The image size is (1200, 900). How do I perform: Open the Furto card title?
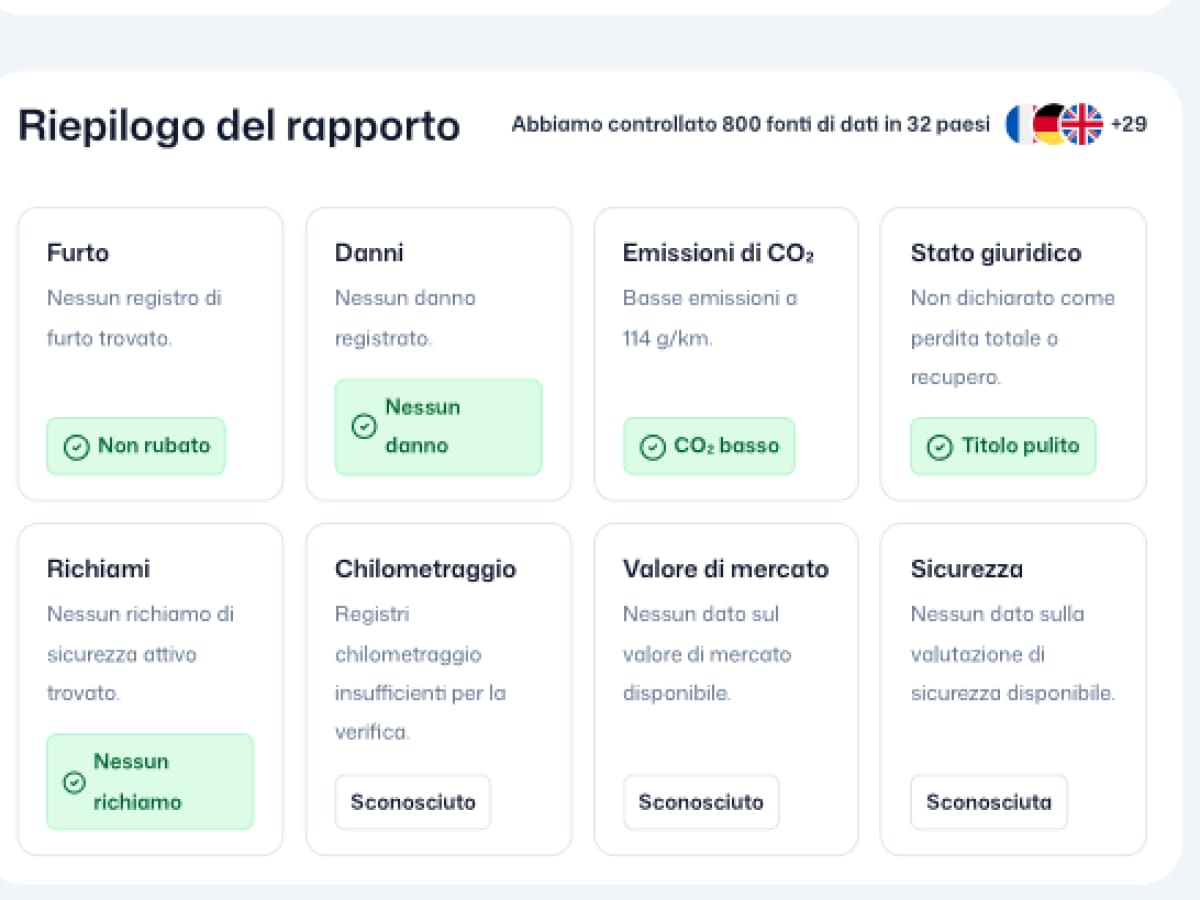click(78, 253)
